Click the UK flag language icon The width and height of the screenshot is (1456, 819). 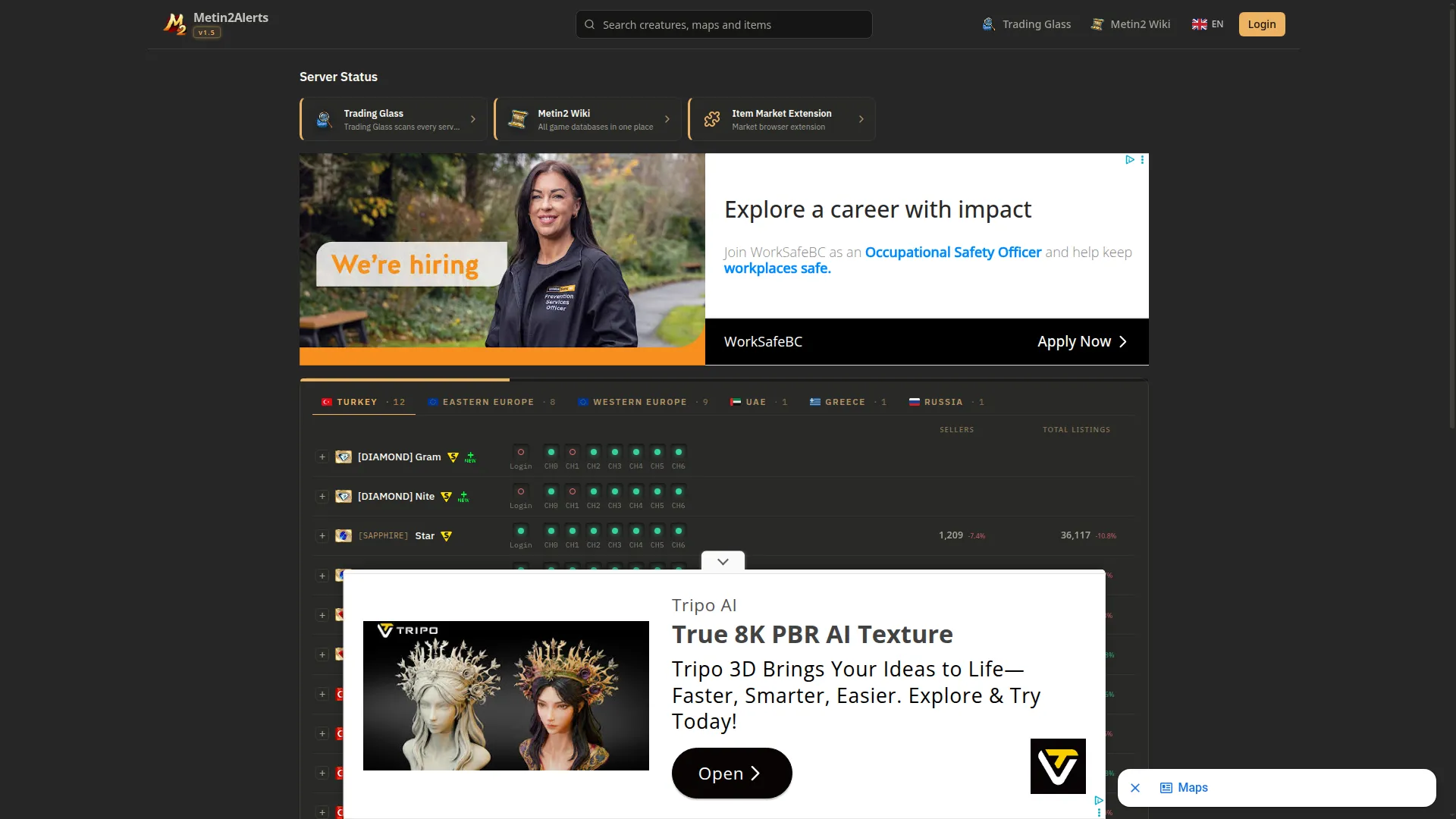tap(1199, 24)
